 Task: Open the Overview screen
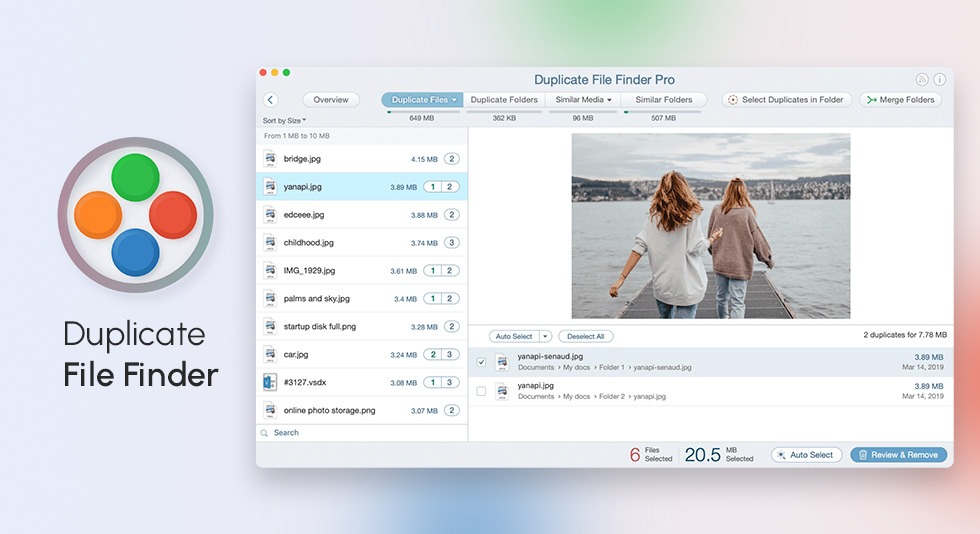[x=331, y=99]
